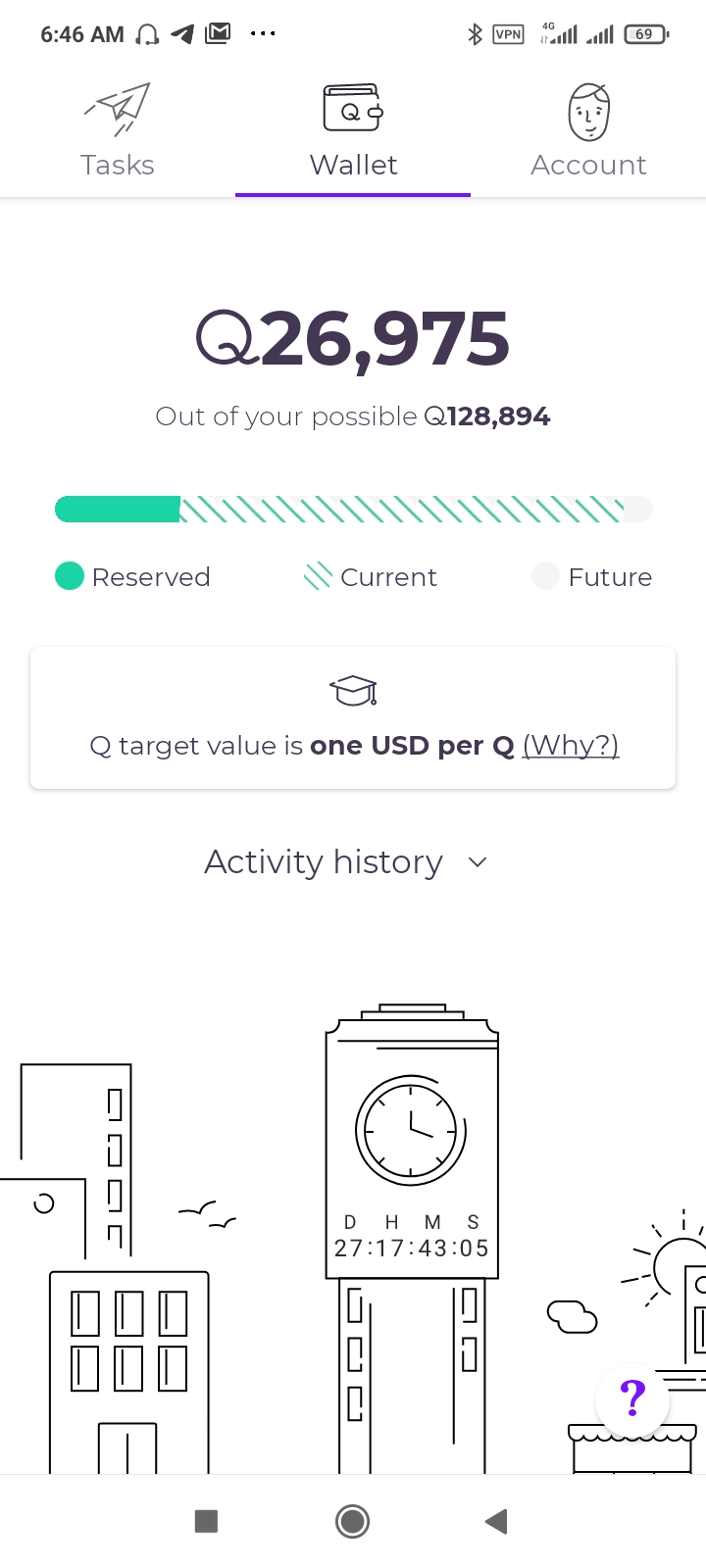This screenshot has height=1568, width=706.
Task: Tap the countdown timer 27:17:43:05
Action: pos(411,1249)
